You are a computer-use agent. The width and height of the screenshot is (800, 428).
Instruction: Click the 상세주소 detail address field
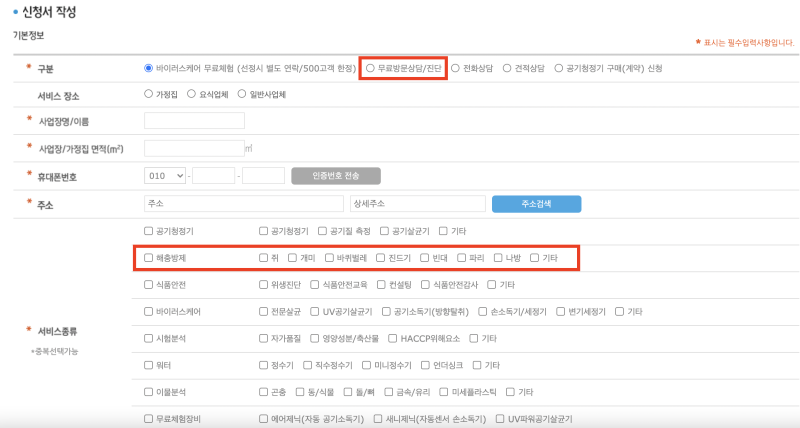418,204
